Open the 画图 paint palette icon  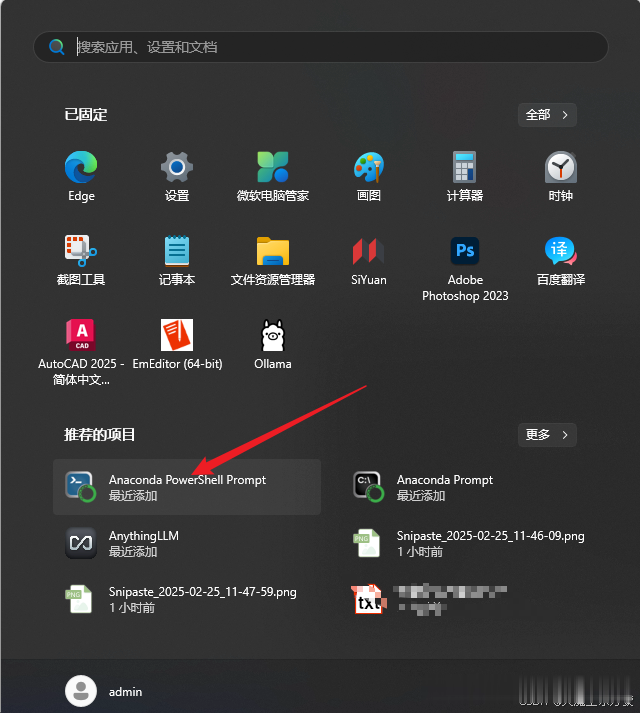tap(369, 167)
